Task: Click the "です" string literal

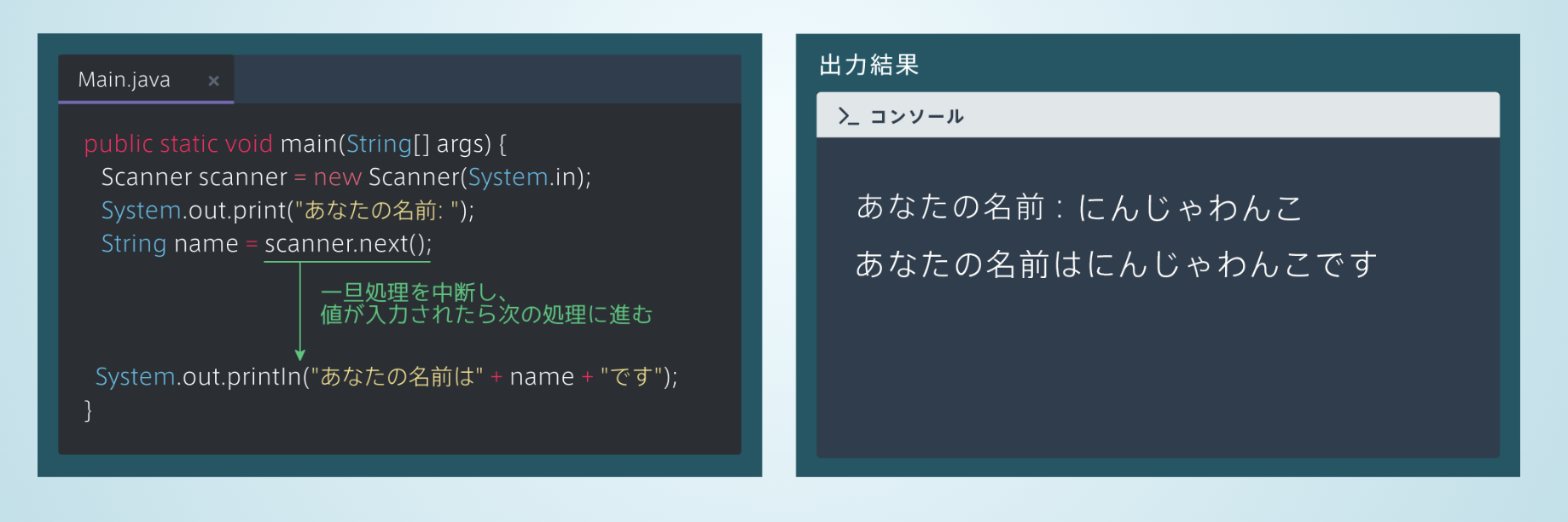Action: click(630, 376)
